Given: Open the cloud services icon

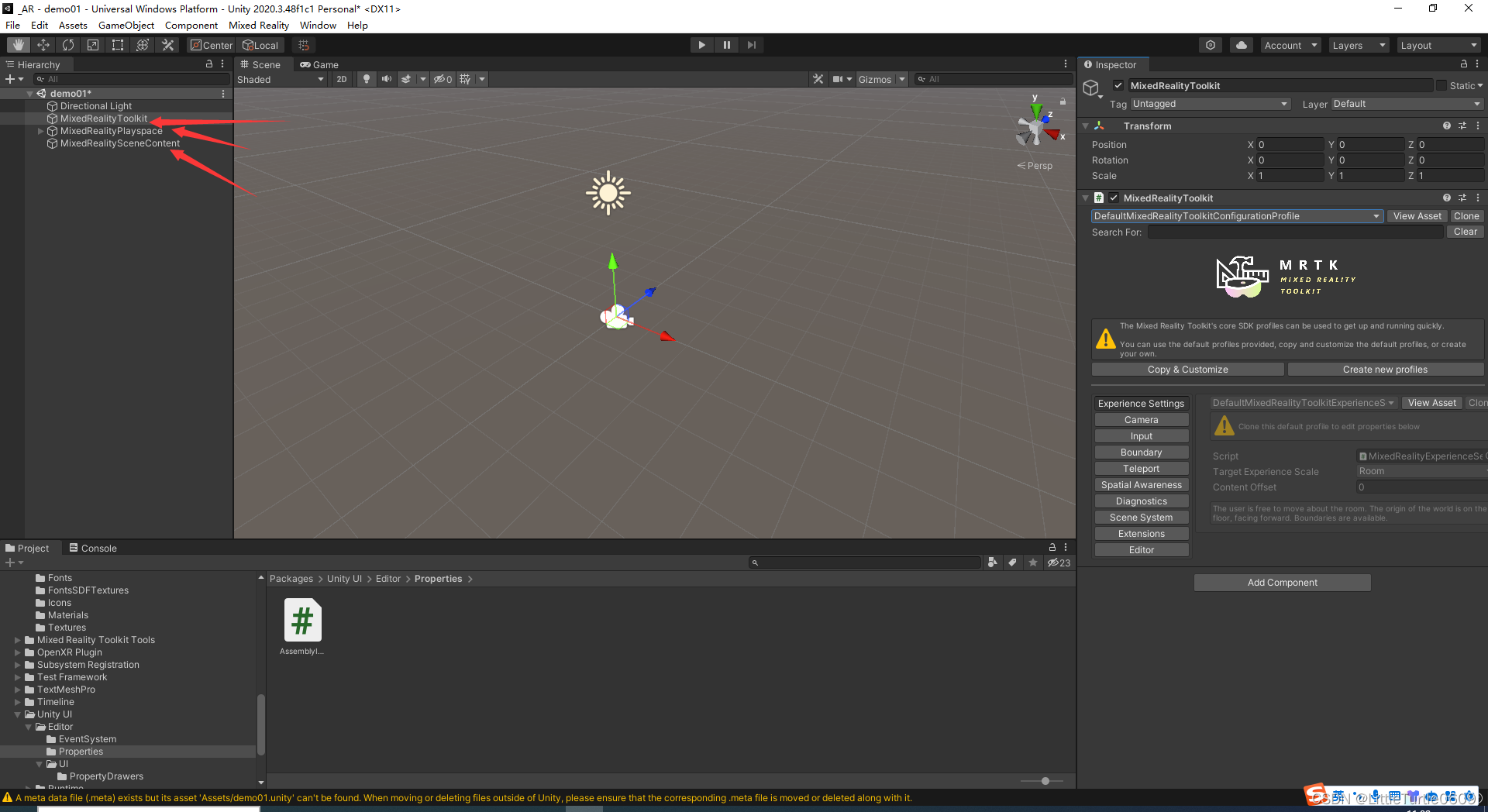Looking at the screenshot, I should (1242, 45).
